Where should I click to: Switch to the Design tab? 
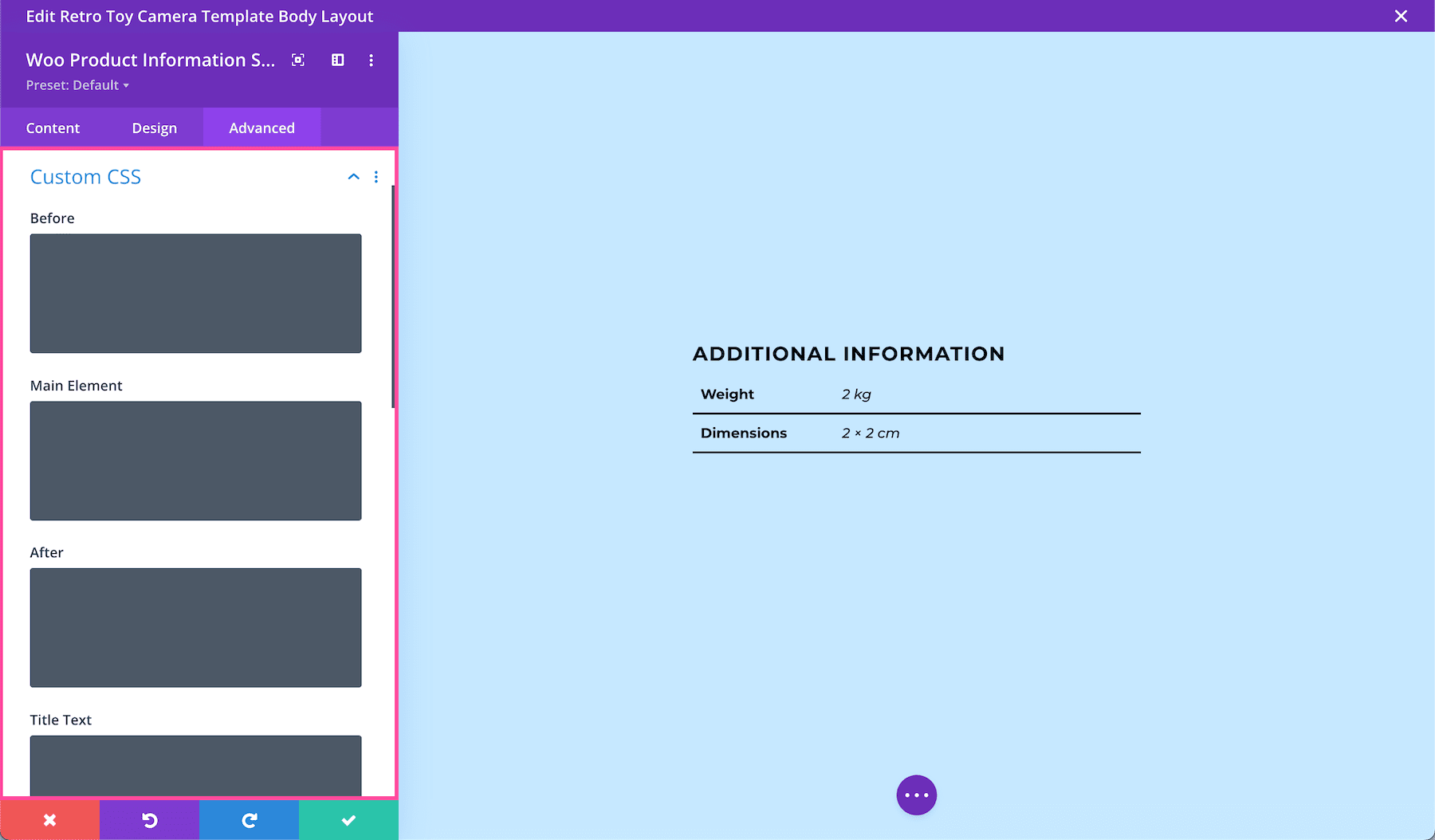tap(154, 128)
